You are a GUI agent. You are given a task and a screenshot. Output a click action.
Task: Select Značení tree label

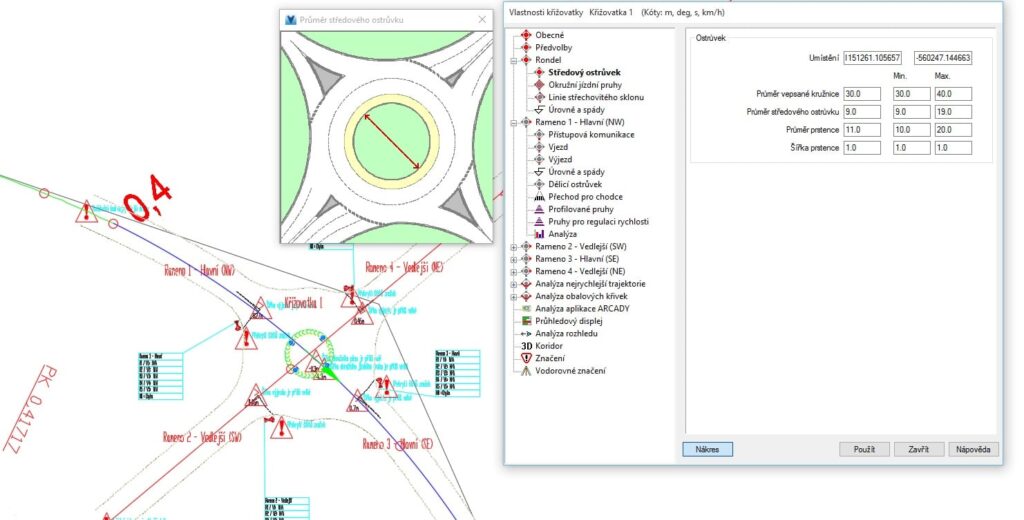coord(550,358)
